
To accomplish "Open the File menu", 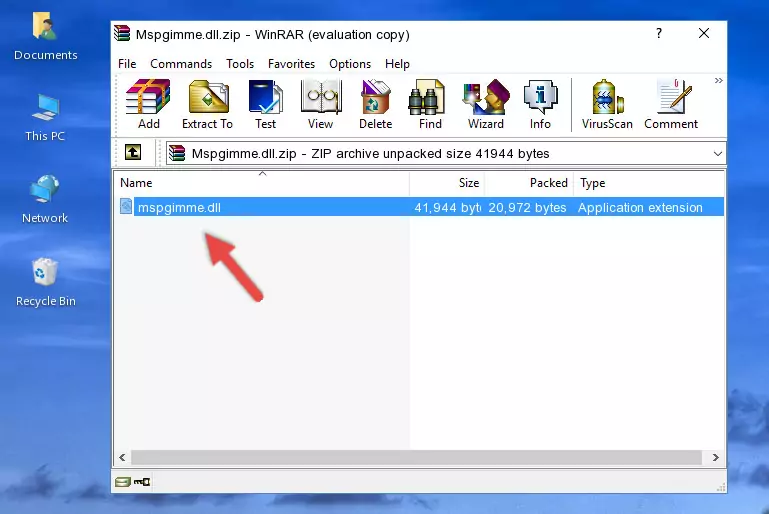I will point(127,64).
